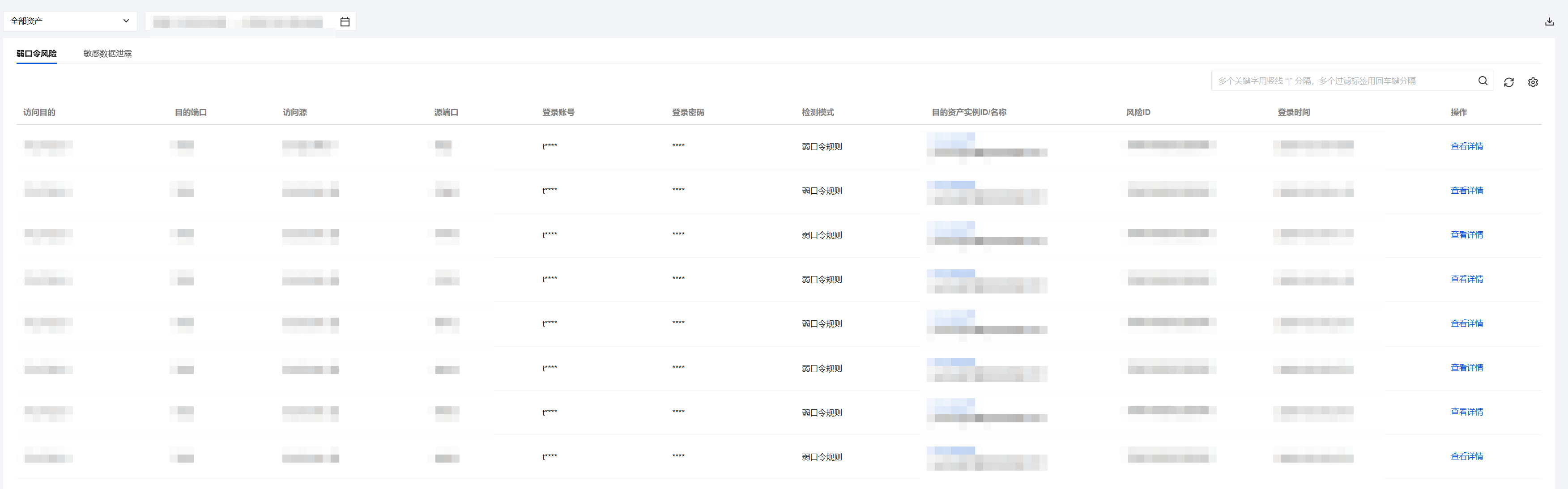Open column settings gear icon

1533,82
